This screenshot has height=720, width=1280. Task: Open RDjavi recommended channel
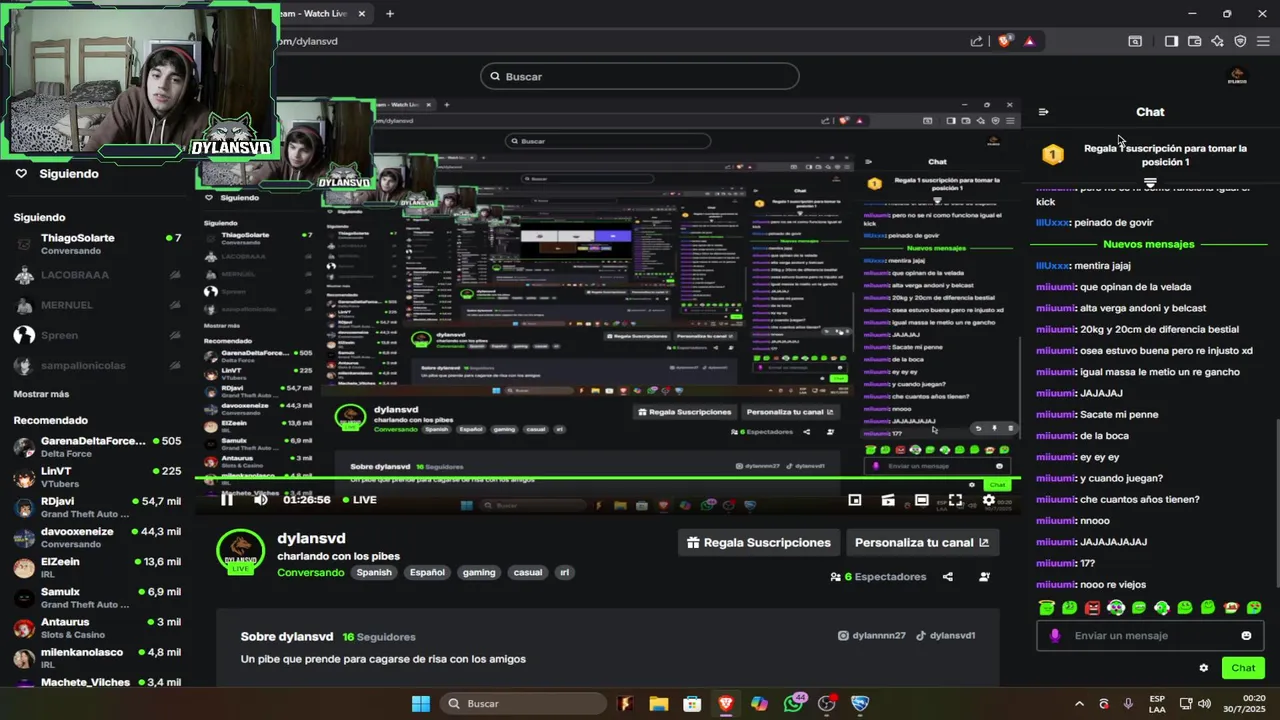97,507
